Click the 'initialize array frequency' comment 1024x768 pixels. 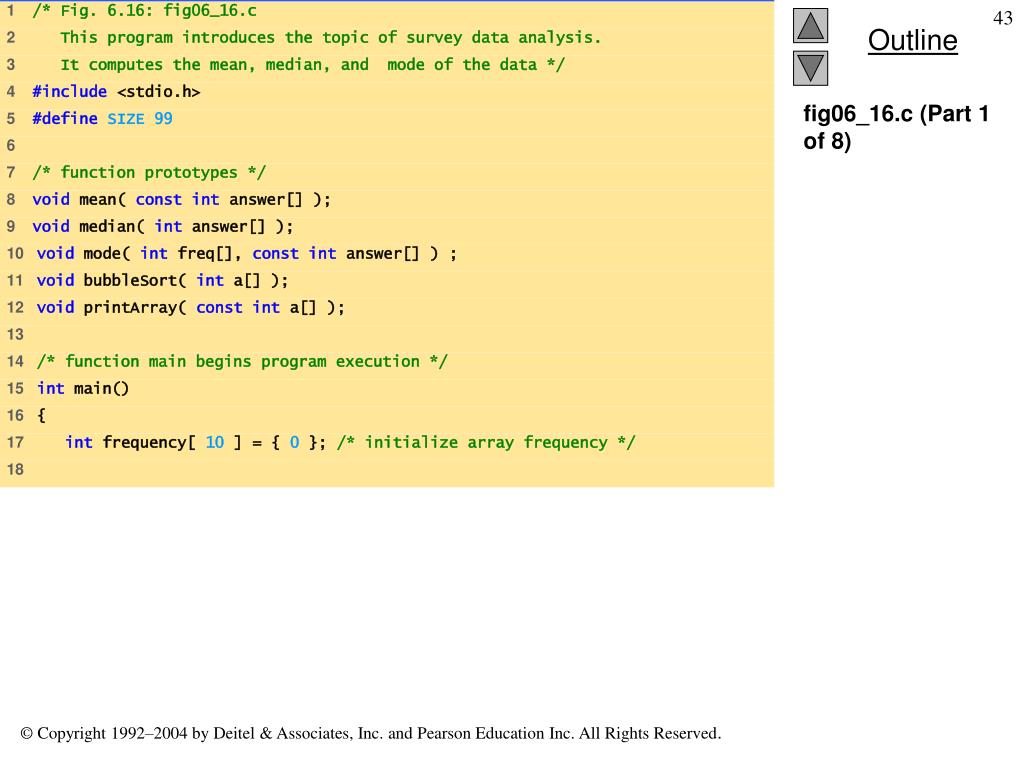click(x=486, y=442)
